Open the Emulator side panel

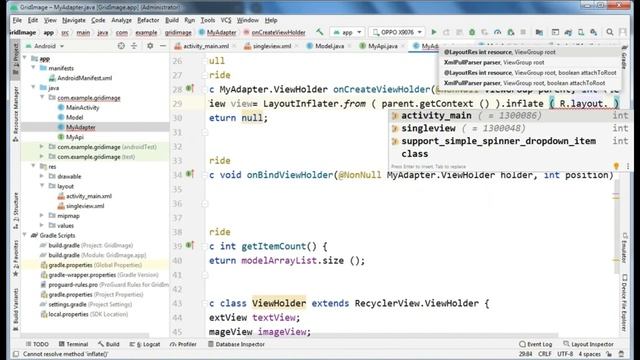point(624,249)
